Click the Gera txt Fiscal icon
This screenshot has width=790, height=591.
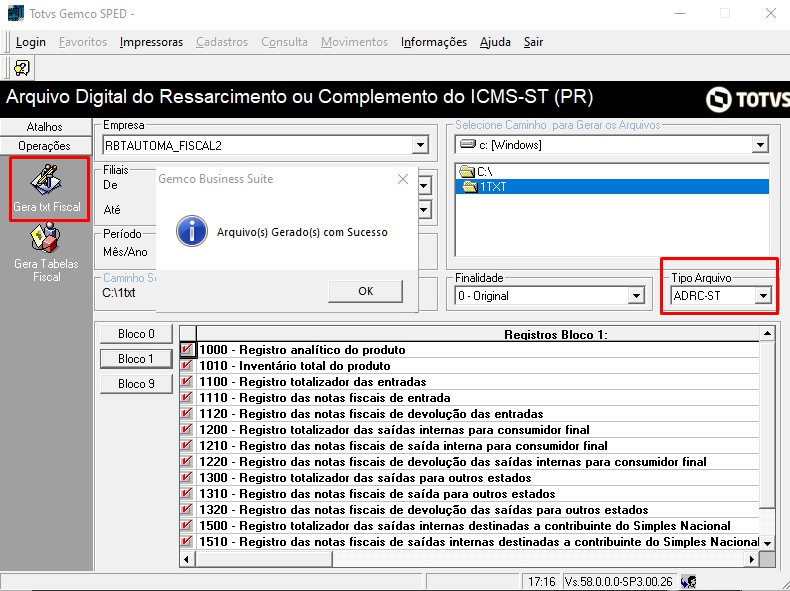[46, 180]
